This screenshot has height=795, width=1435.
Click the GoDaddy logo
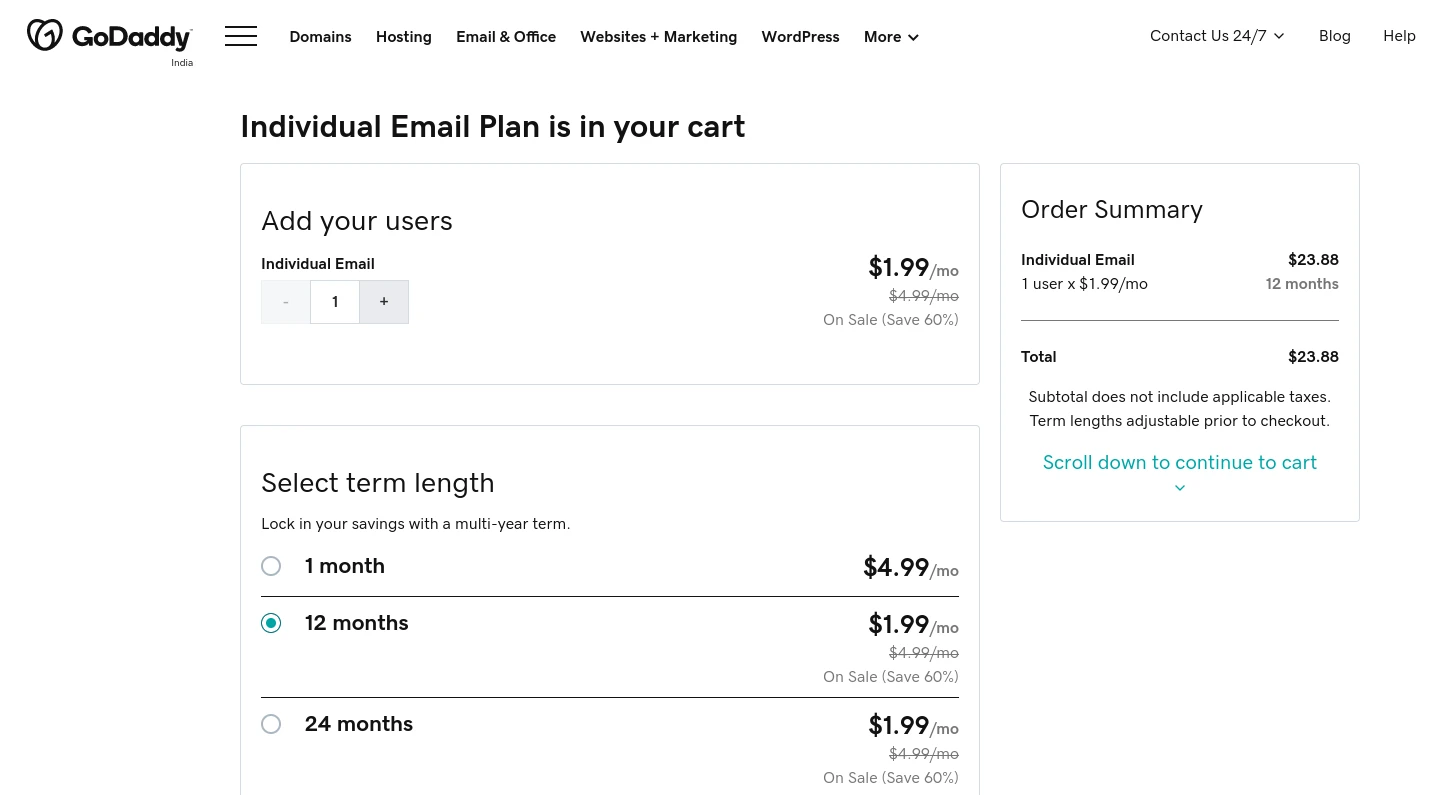(x=109, y=36)
